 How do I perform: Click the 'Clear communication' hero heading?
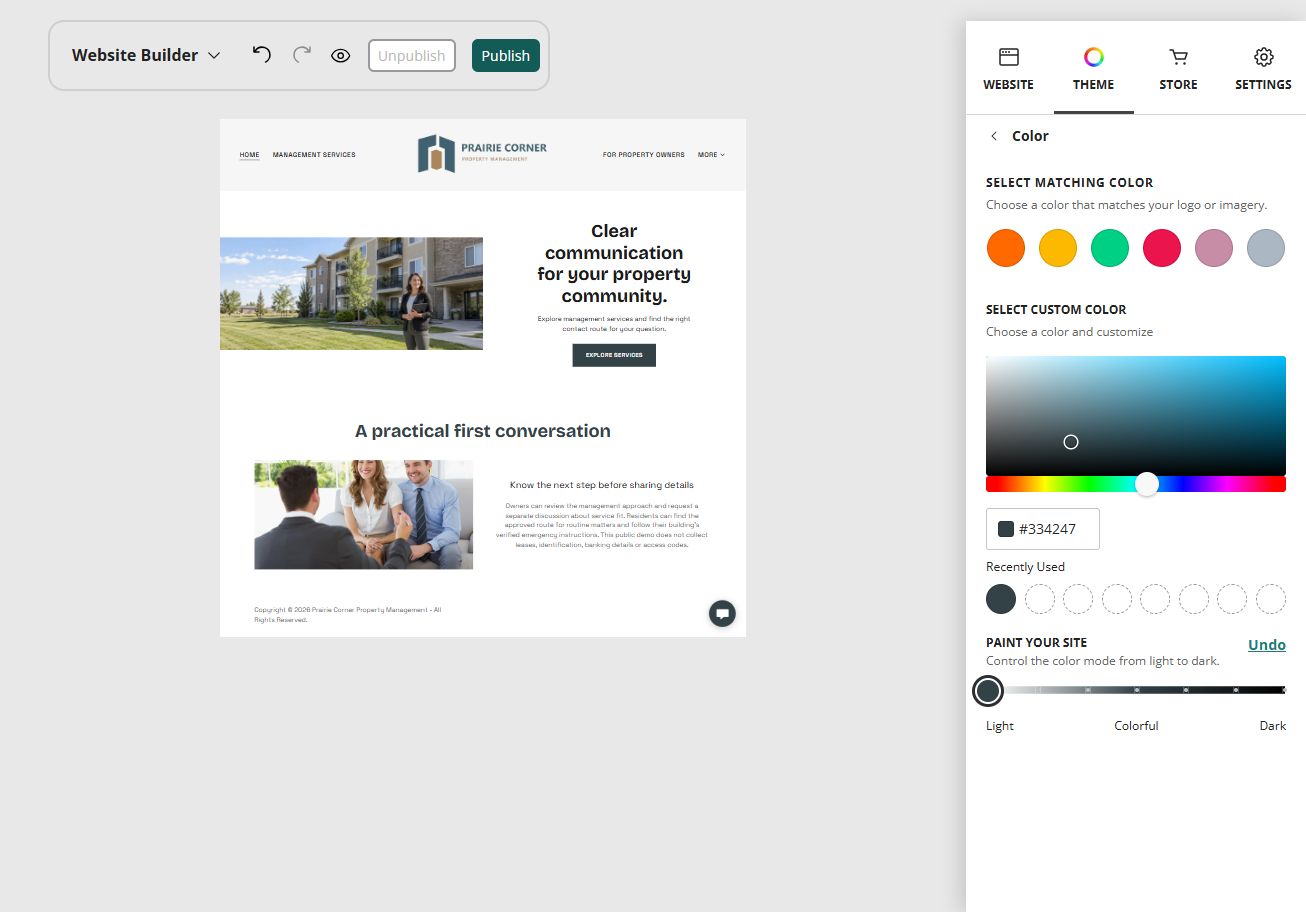(x=614, y=264)
